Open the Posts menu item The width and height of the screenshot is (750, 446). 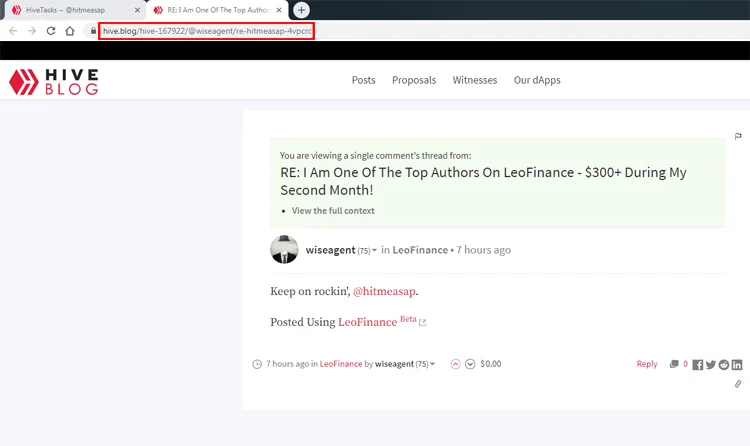[x=364, y=80]
